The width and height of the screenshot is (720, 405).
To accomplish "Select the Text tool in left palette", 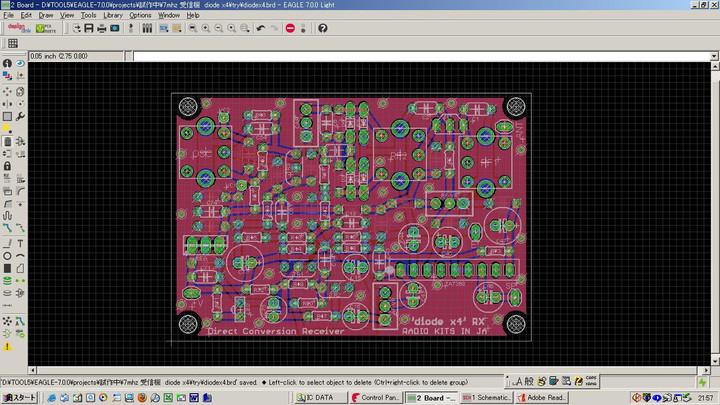I will click(x=21, y=242).
